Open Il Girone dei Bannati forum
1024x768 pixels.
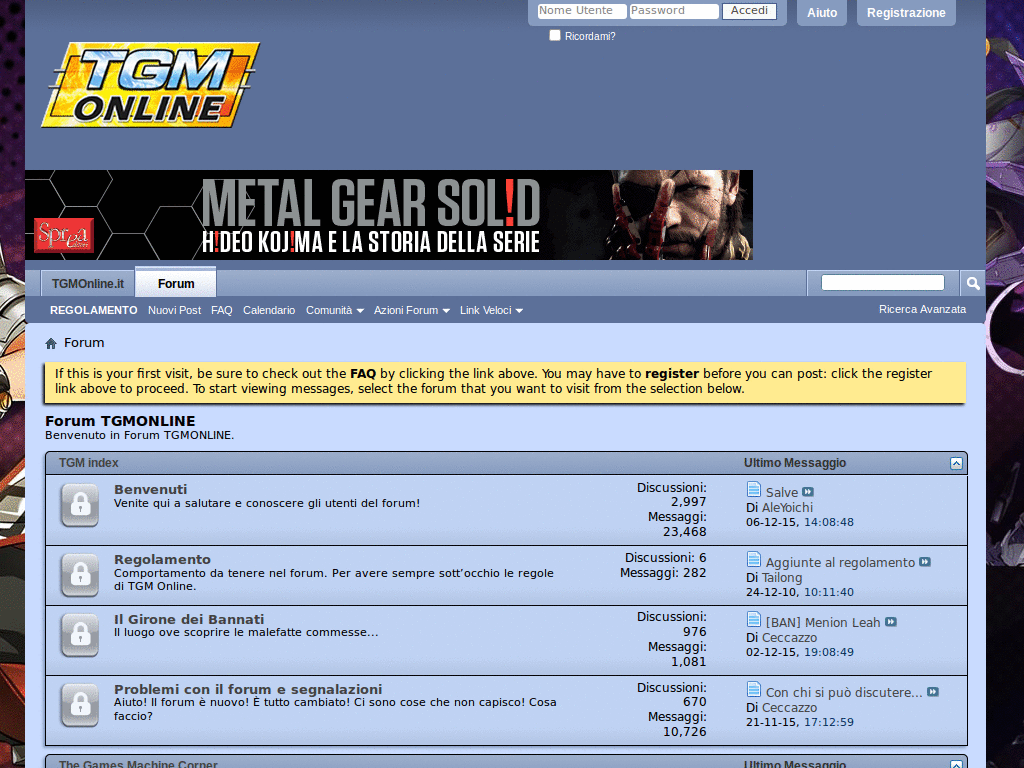click(189, 619)
